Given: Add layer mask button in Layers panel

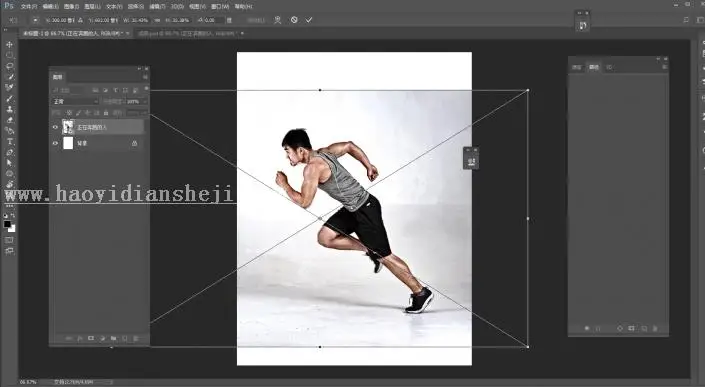Looking at the screenshot, I should [x=91, y=338].
